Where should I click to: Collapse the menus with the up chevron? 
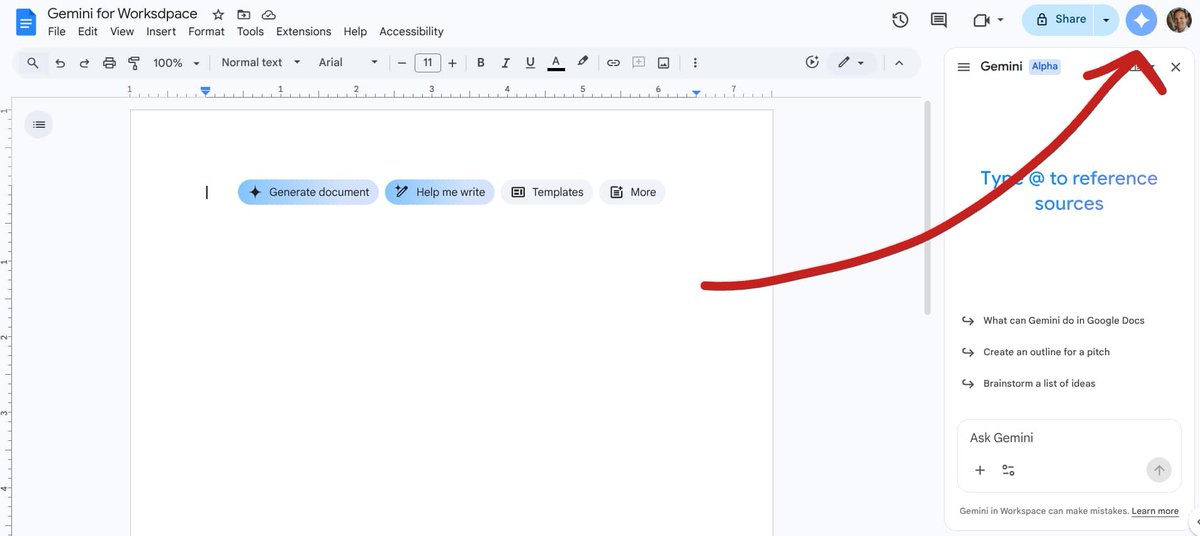coord(899,63)
